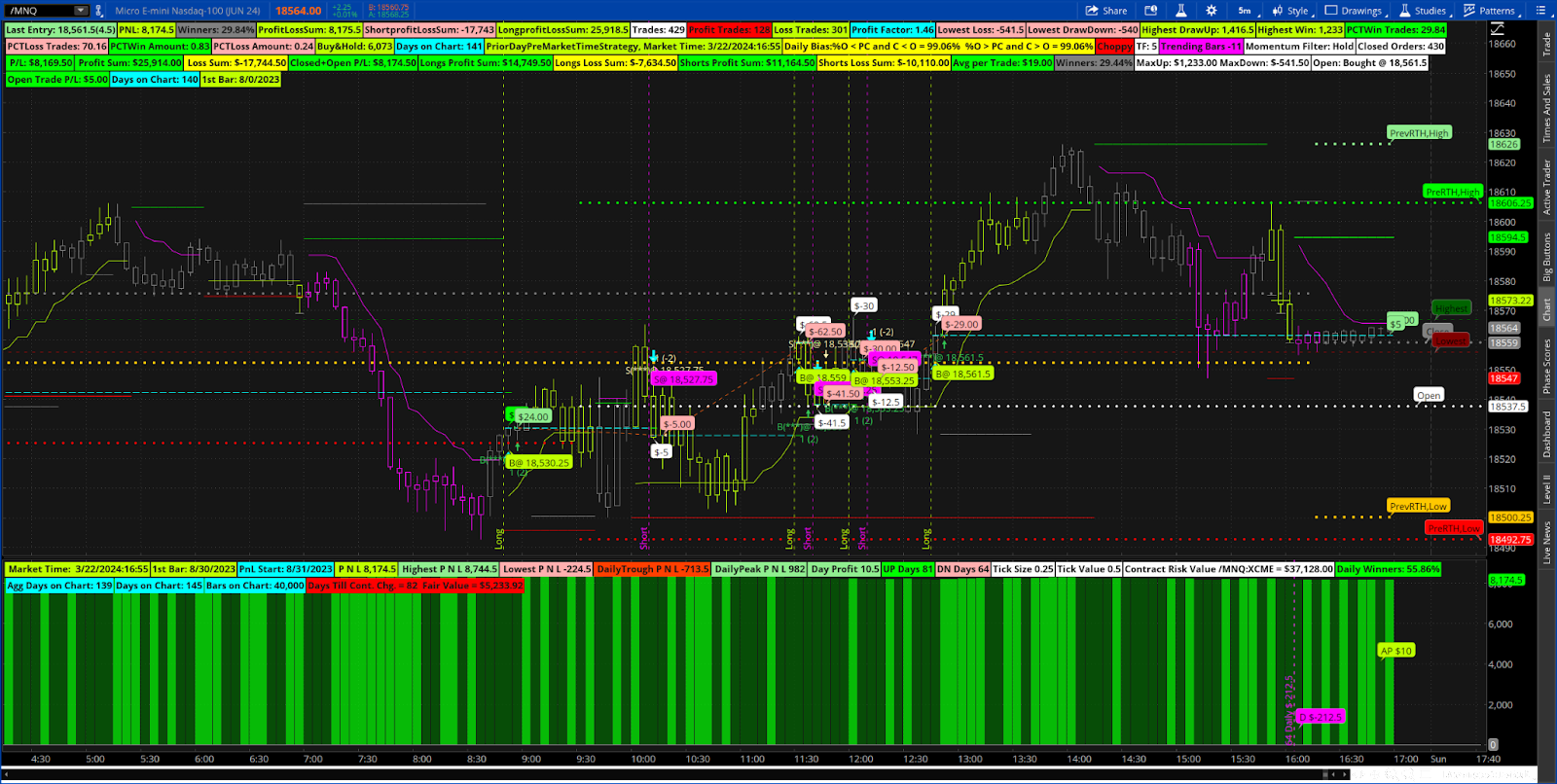Click the Share button
Viewport: 1557px width, 784px height.
click(x=1105, y=11)
